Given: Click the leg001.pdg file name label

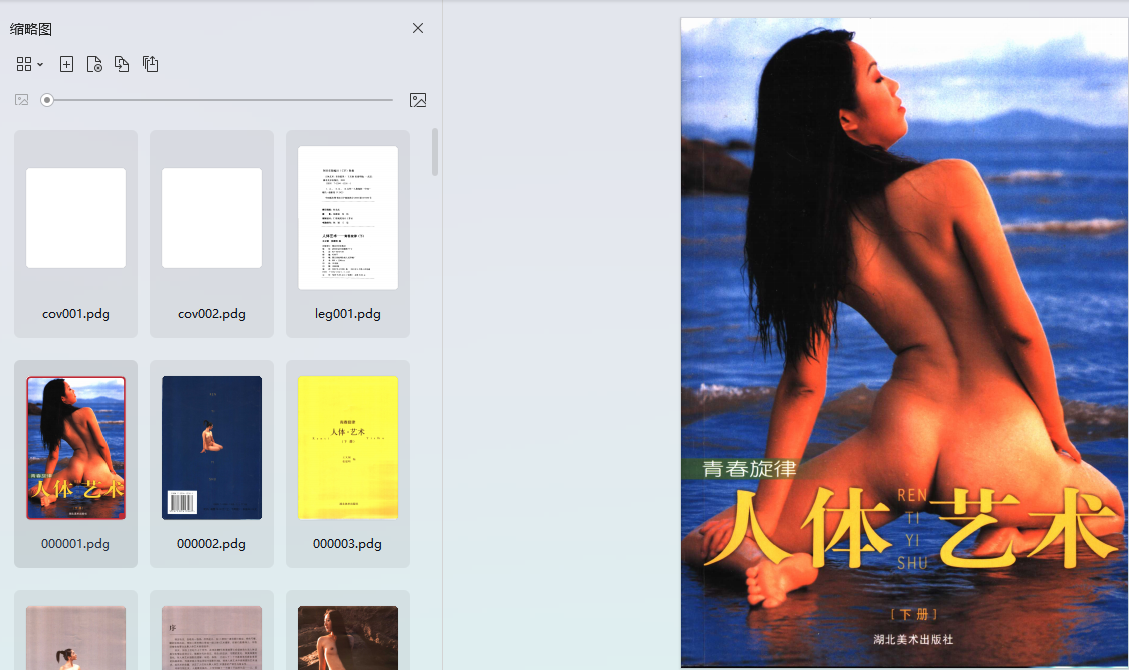Looking at the screenshot, I should pos(348,314).
